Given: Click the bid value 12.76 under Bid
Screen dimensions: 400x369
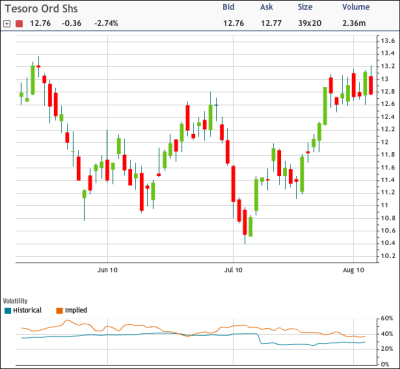Looking at the screenshot, I should pos(233,23).
